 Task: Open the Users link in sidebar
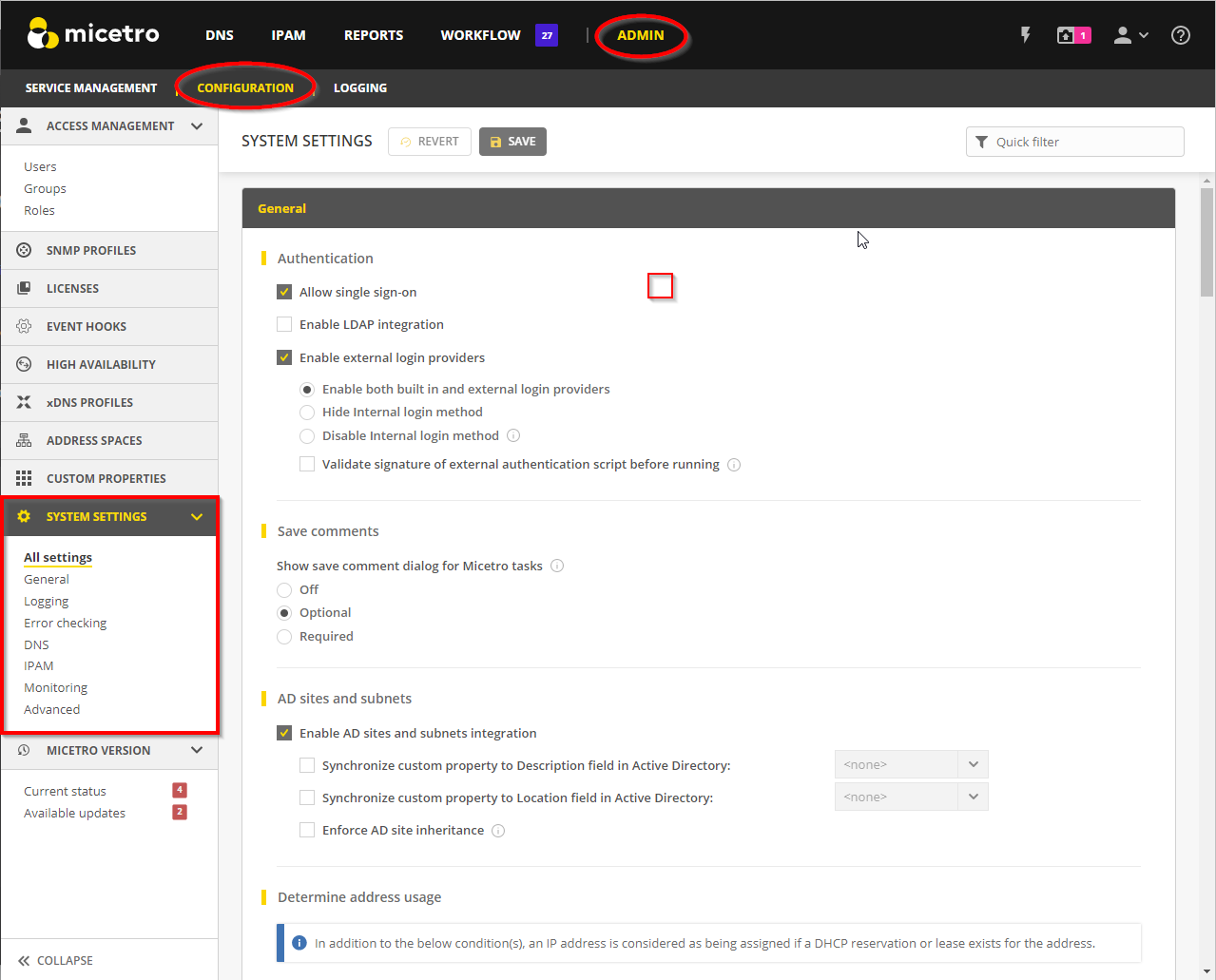point(40,166)
